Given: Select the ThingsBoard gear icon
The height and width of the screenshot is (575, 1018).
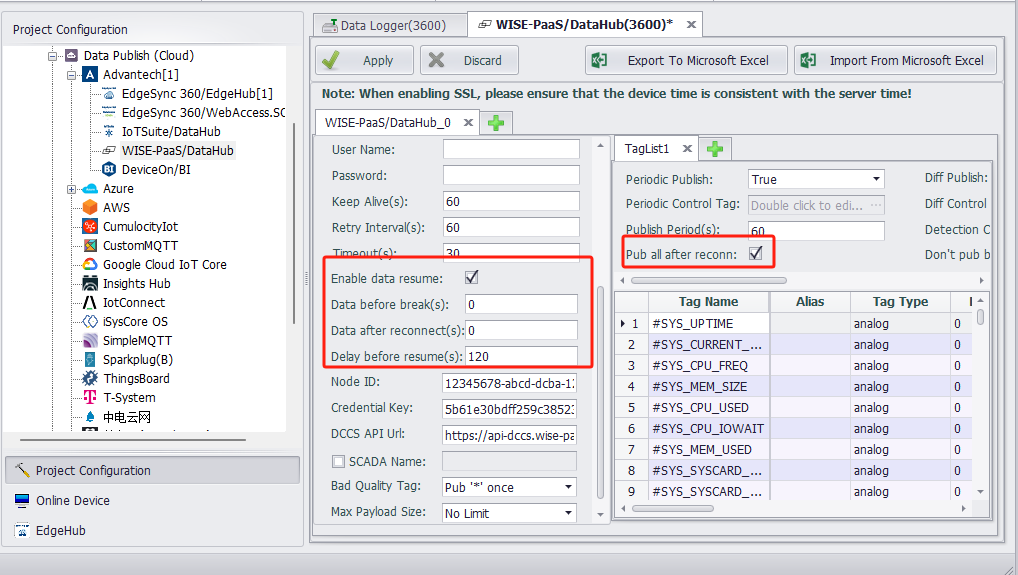Looking at the screenshot, I should pyautogui.click(x=90, y=379).
